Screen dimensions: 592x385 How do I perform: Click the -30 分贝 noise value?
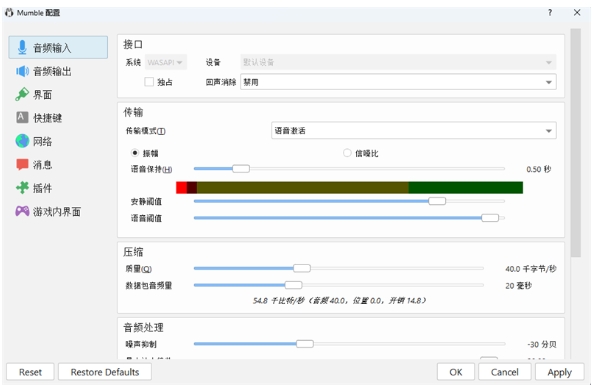coord(542,344)
